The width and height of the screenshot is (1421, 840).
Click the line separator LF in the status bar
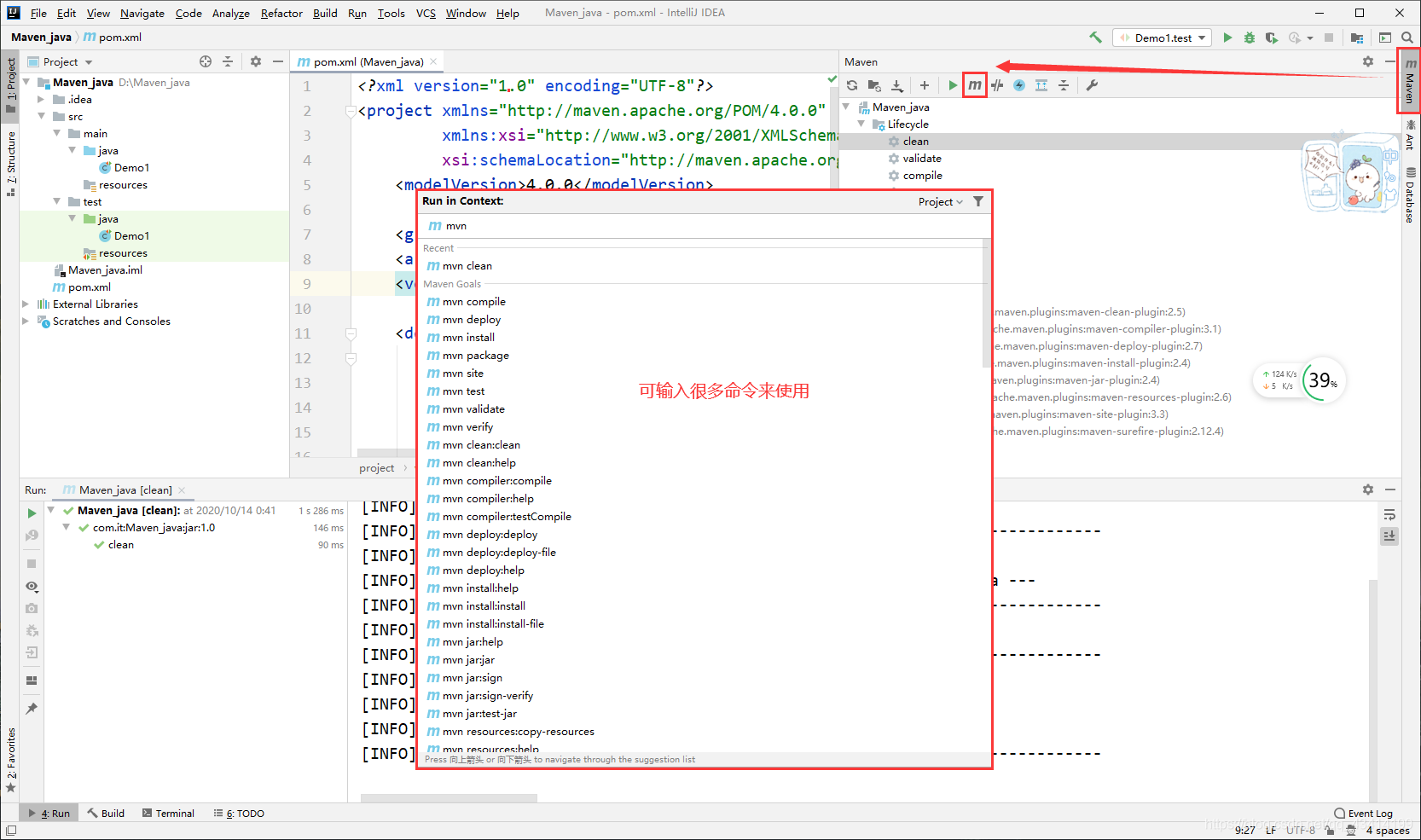1271,830
